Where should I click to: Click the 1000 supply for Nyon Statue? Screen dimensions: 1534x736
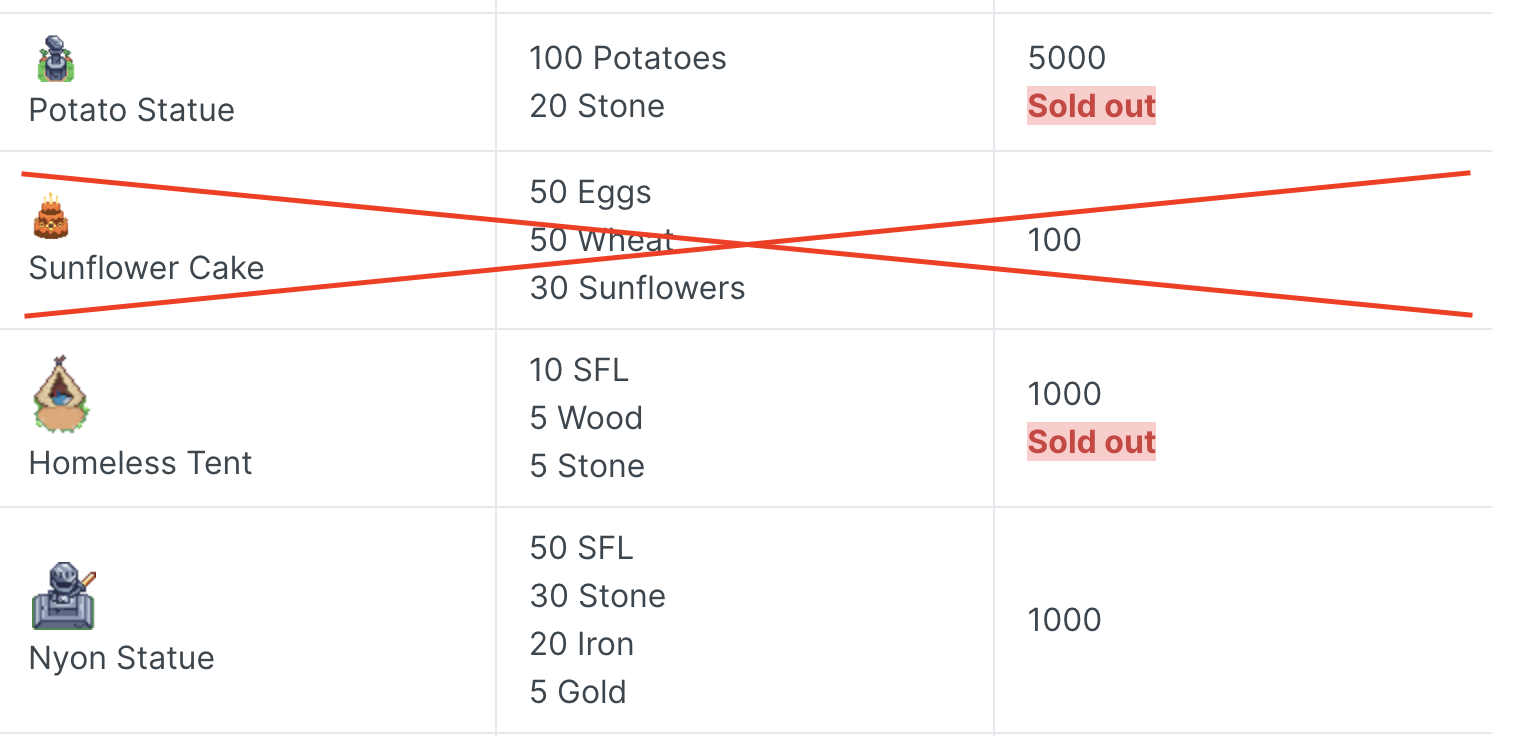(1065, 620)
